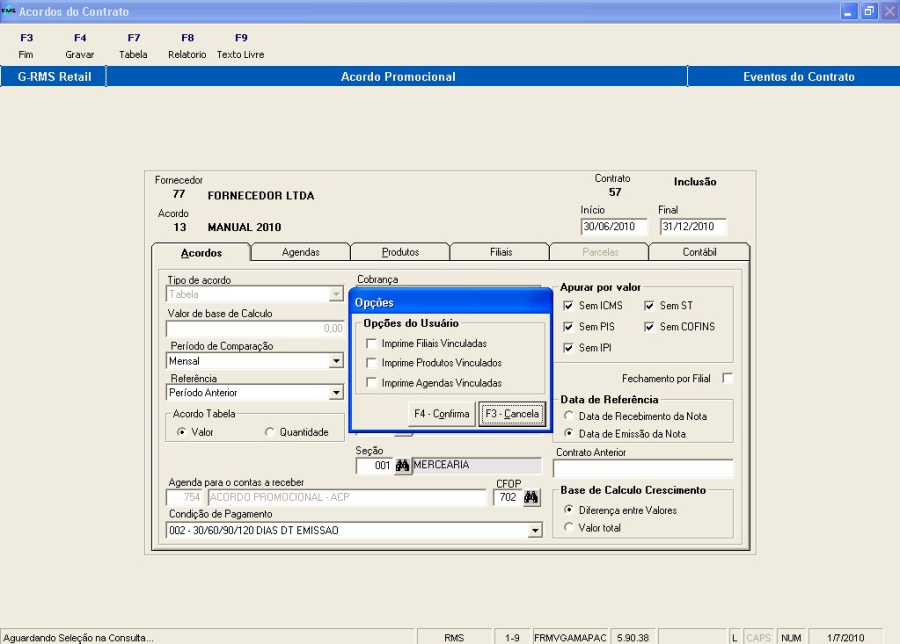This screenshot has width=900, height=644.
Task: Open the F8 Relatorio toolbar item
Action: tap(187, 46)
